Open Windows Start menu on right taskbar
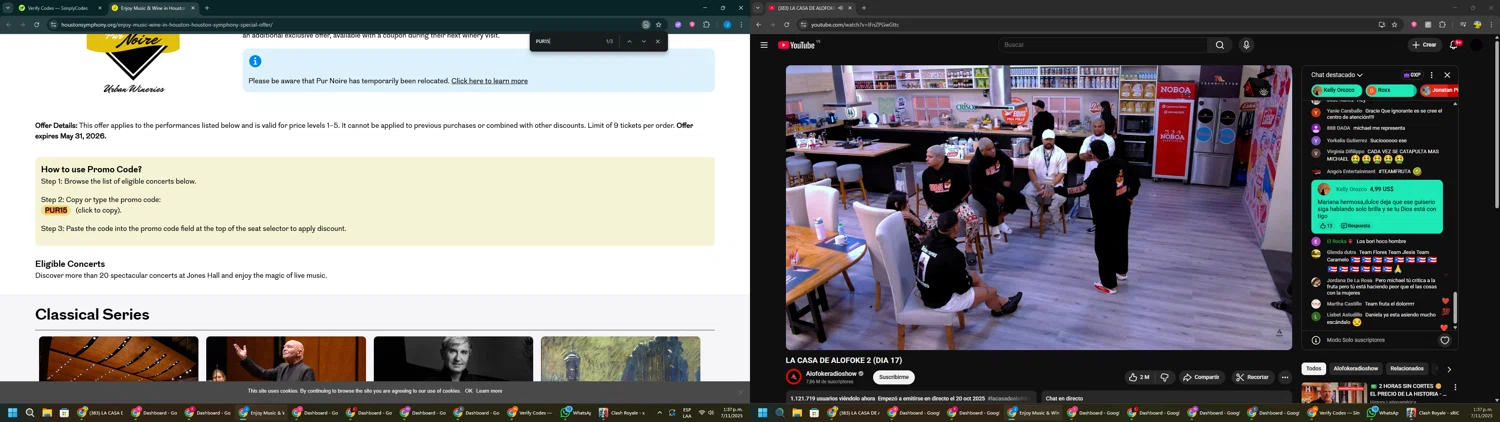Image resolution: width=1500 pixels, height=422 pixels. pos(763,413)
